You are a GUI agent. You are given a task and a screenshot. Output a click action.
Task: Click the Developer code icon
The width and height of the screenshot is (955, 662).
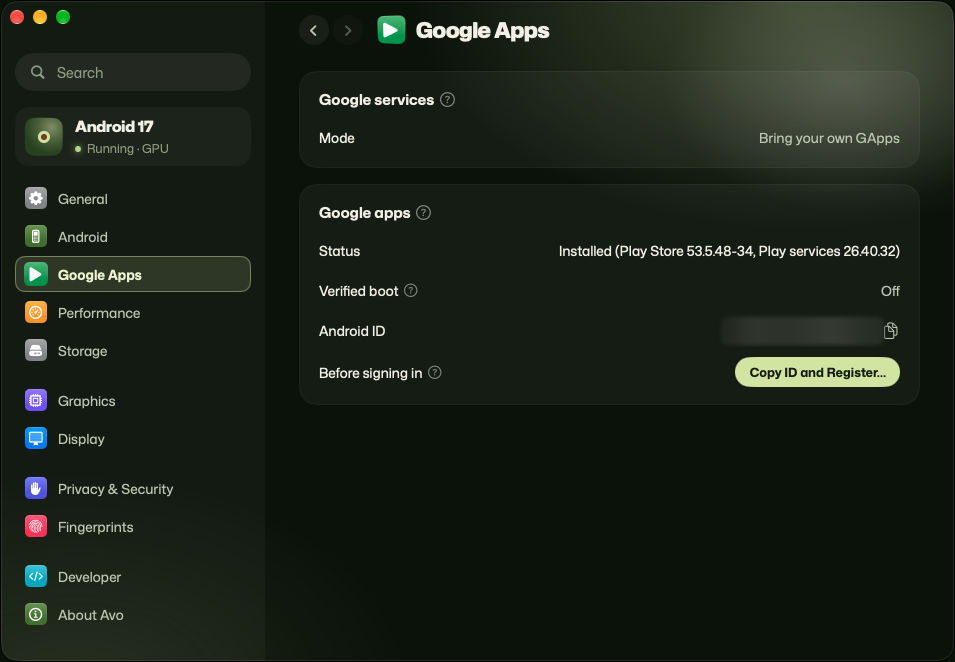(x=36, y=577)
